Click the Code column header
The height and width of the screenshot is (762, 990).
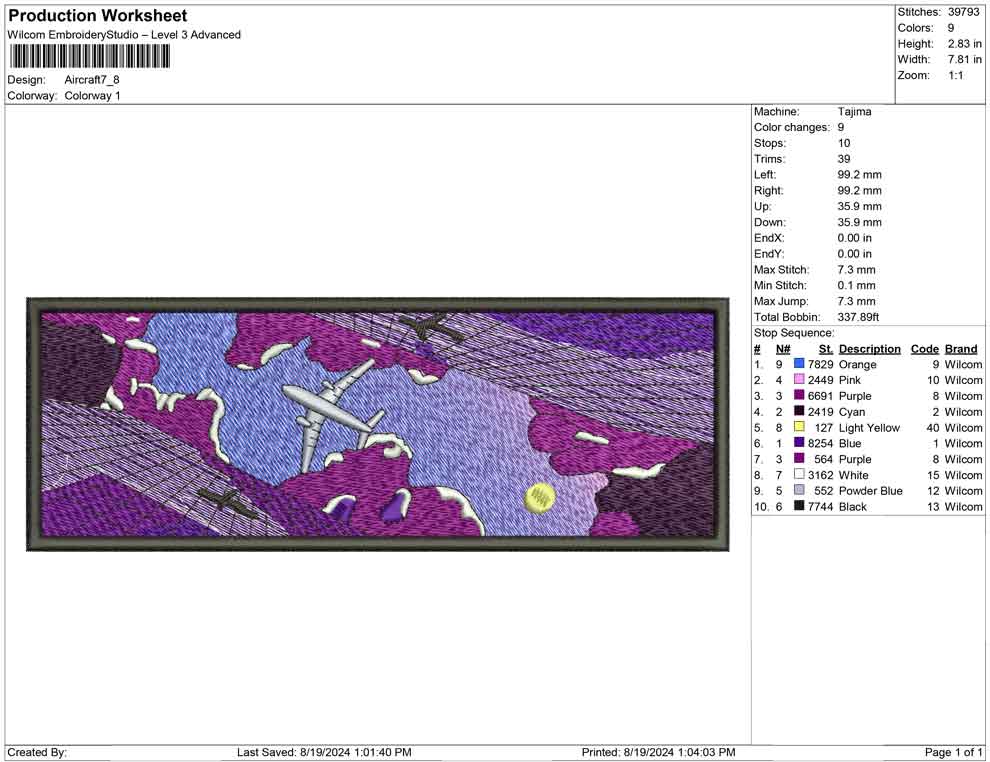click(925, 349)
